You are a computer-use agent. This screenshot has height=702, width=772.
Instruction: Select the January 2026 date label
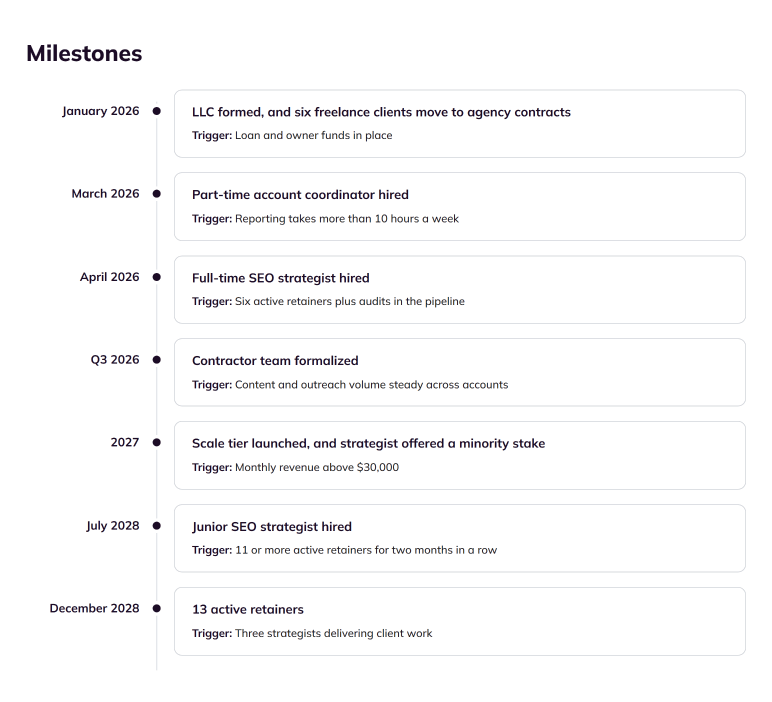pos(100,111)
